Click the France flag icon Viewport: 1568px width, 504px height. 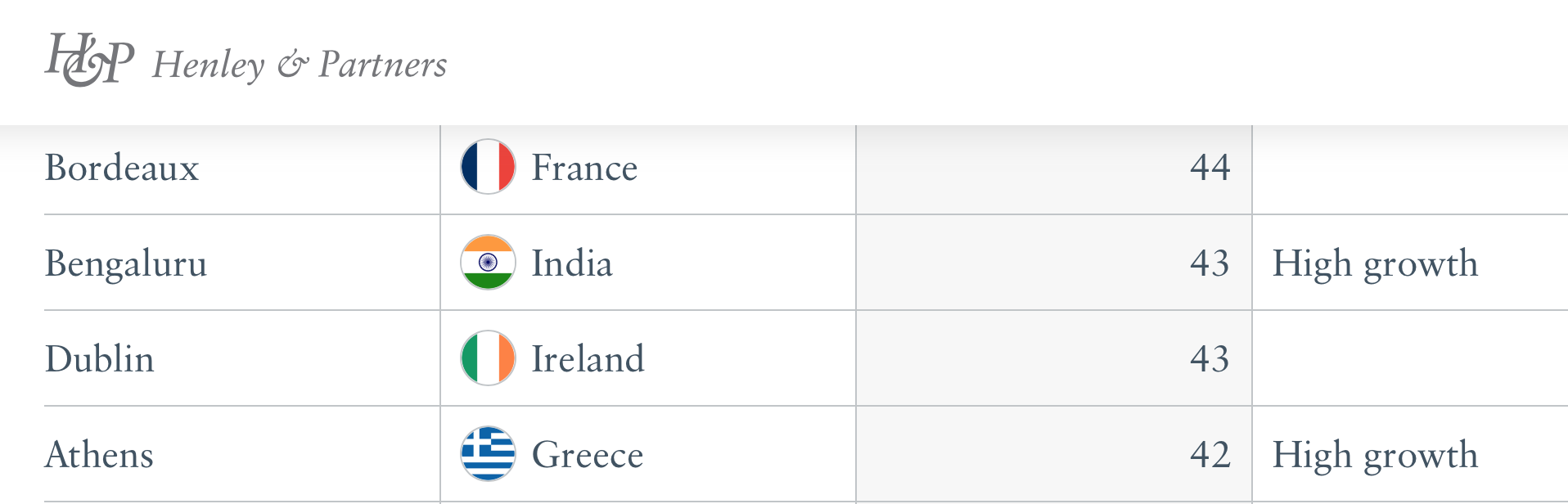click(488, 167)
